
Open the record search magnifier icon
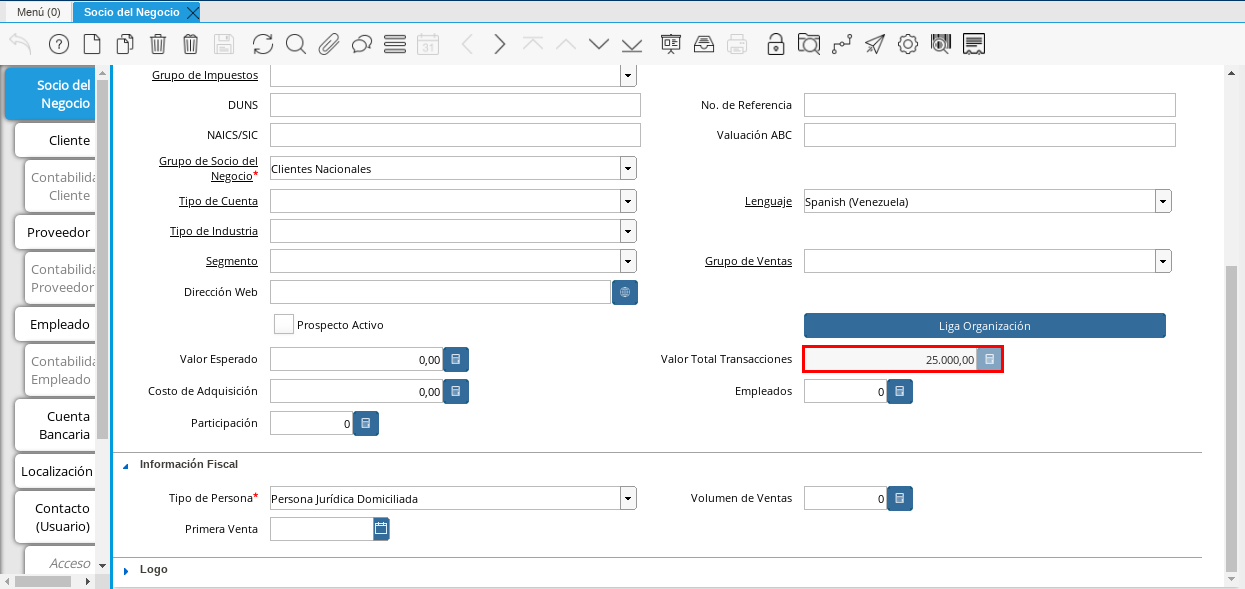coord(296,44)
